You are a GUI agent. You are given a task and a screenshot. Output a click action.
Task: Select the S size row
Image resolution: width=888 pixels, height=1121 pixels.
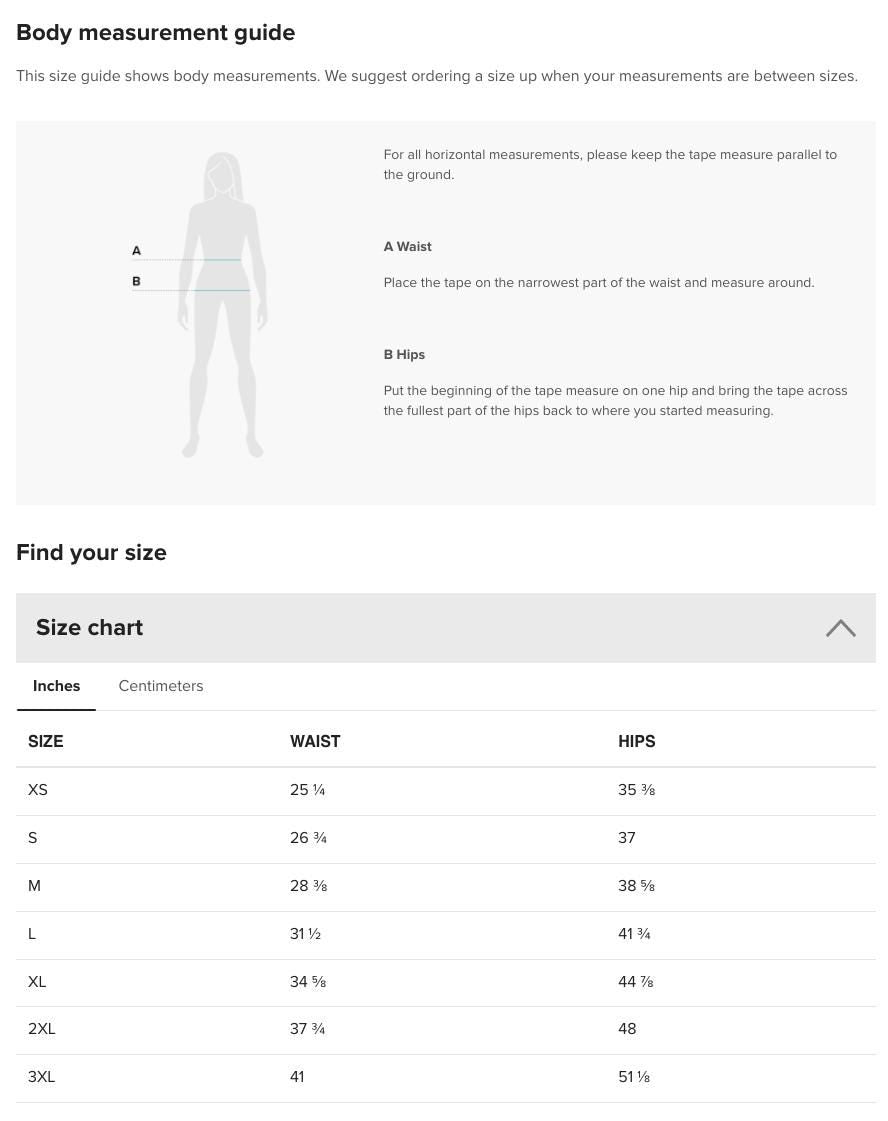point(33,838)
